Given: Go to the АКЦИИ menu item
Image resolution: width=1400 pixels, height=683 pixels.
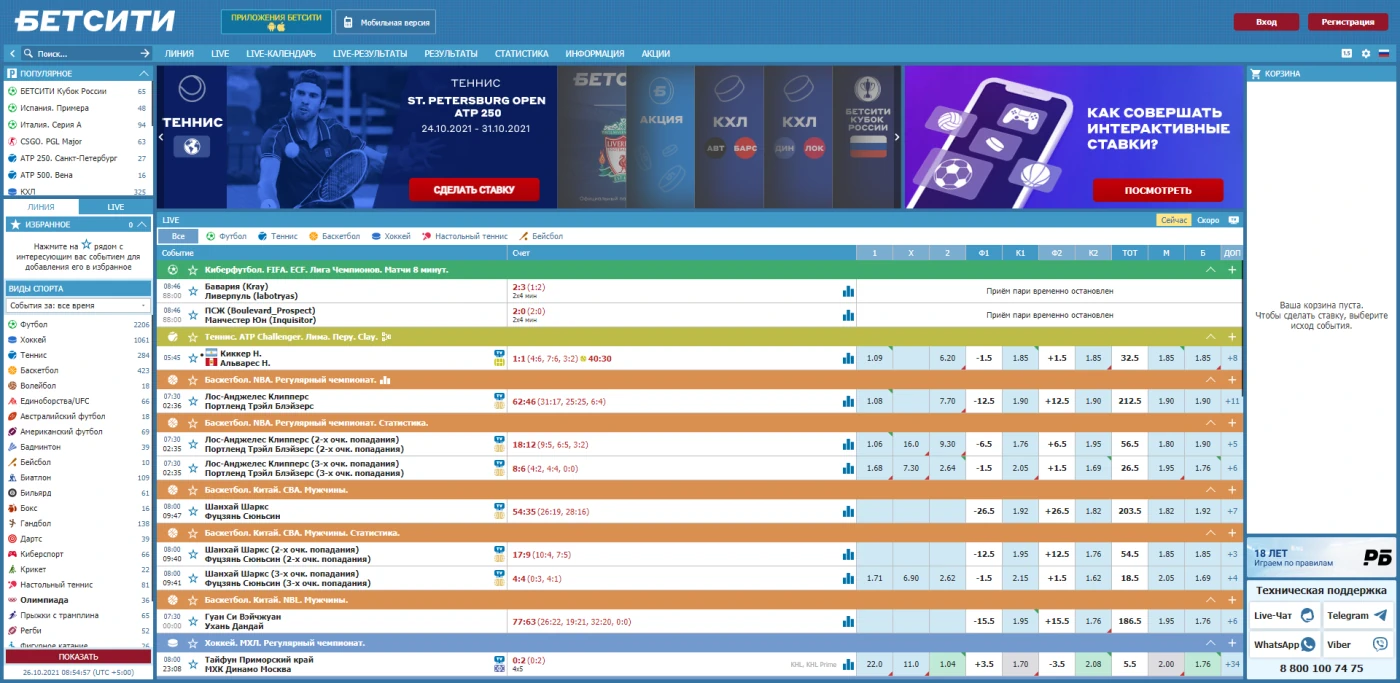Looking at the screenshot, I should (x=656, y=54).
